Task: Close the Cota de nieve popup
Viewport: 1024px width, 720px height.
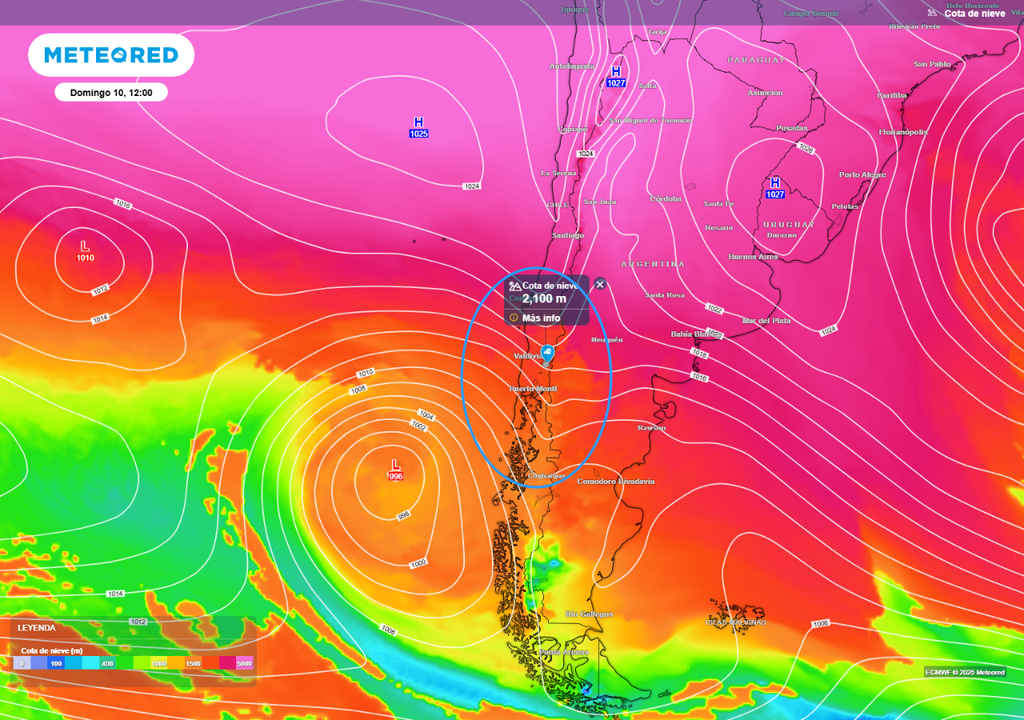Action: click(600, 284)
